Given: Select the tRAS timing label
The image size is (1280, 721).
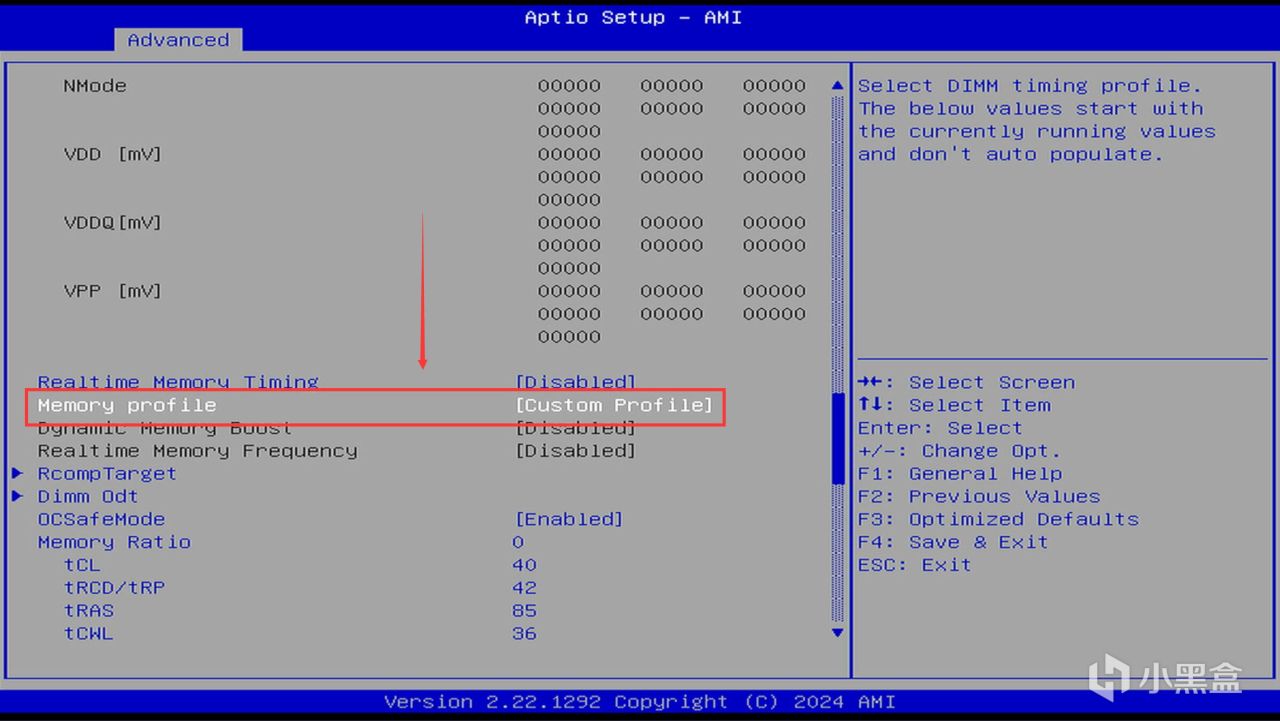Looking at the screenshot, I should 89,610.
